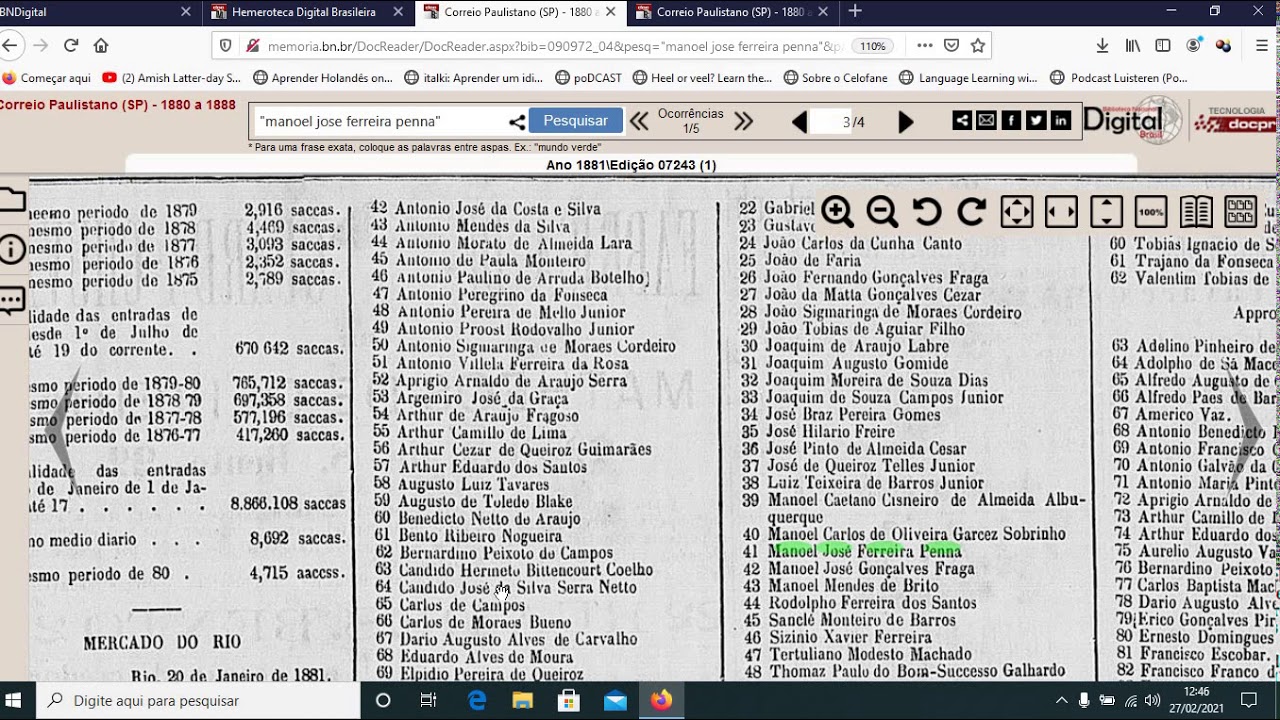Send the document by email
Image resolution: width=1280 pixels, height=720 pixels.
986,121
